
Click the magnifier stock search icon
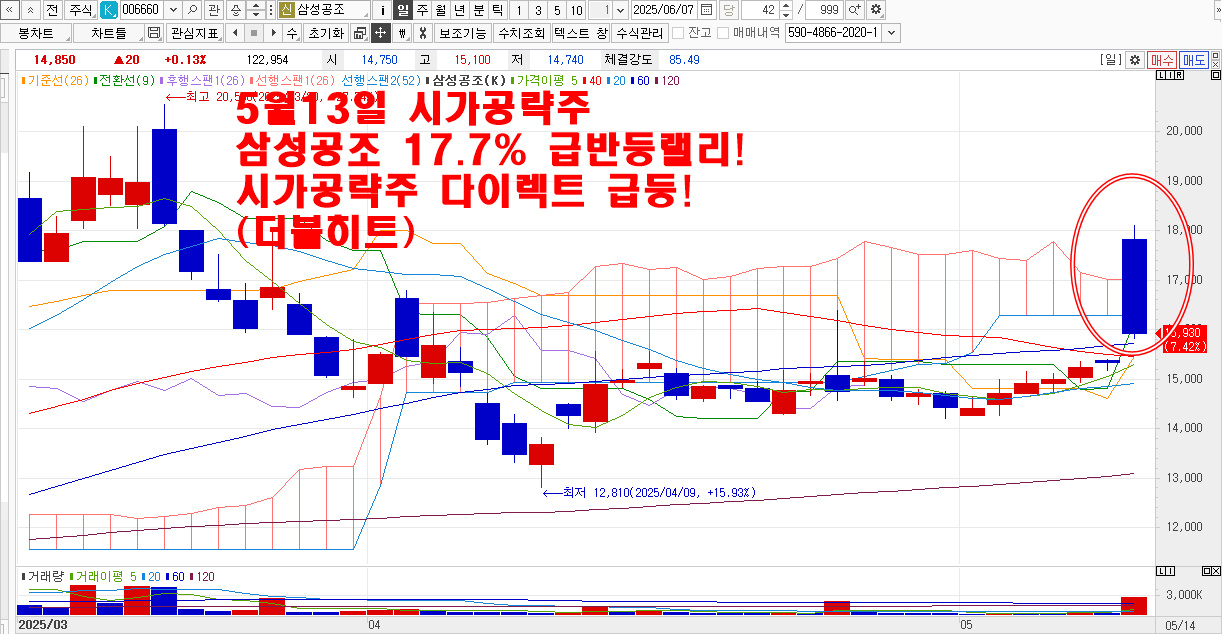193,10
